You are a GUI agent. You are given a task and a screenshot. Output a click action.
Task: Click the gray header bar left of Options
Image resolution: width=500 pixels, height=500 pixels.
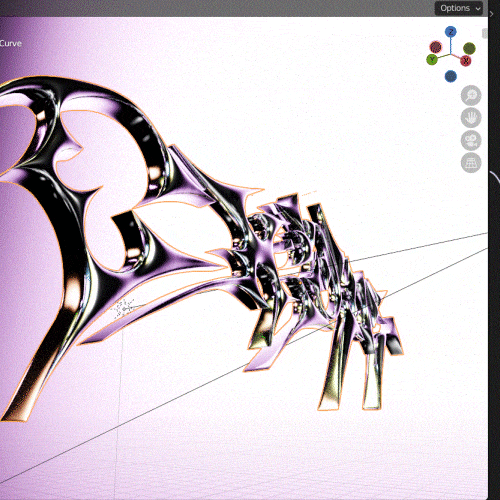pos(217,8)
